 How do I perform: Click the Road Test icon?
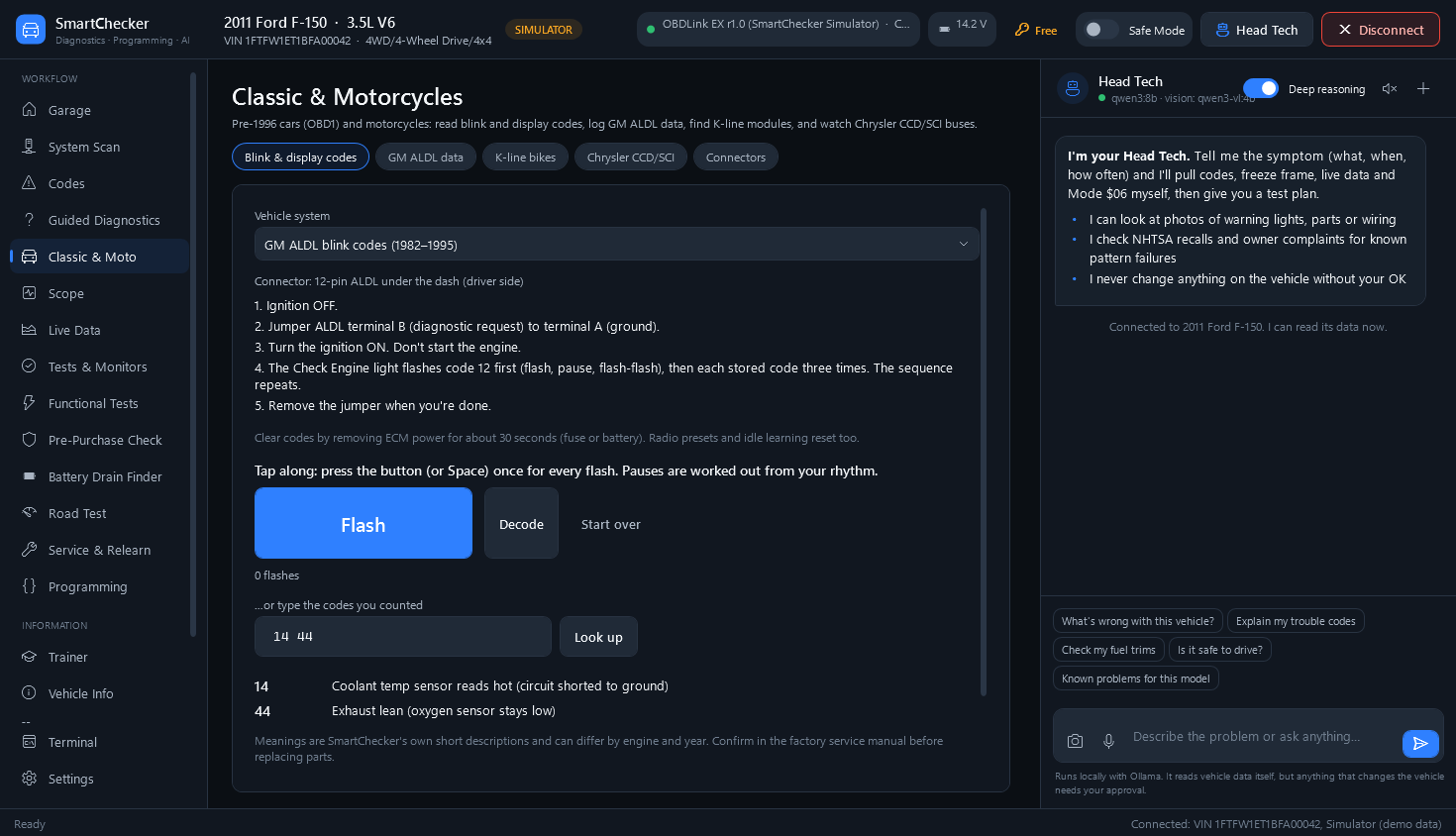(30, 513)
